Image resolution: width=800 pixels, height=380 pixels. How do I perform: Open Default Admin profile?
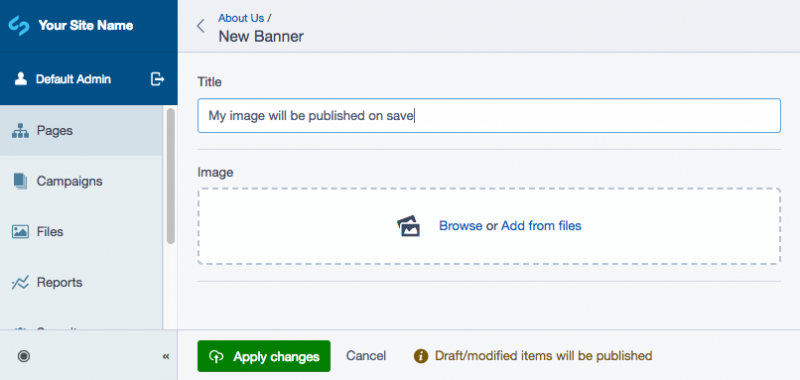point(73,79)
